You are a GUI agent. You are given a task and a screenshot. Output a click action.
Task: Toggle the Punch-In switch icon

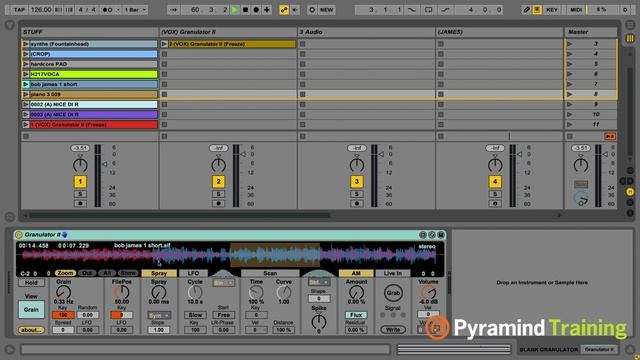pos(412,10)
